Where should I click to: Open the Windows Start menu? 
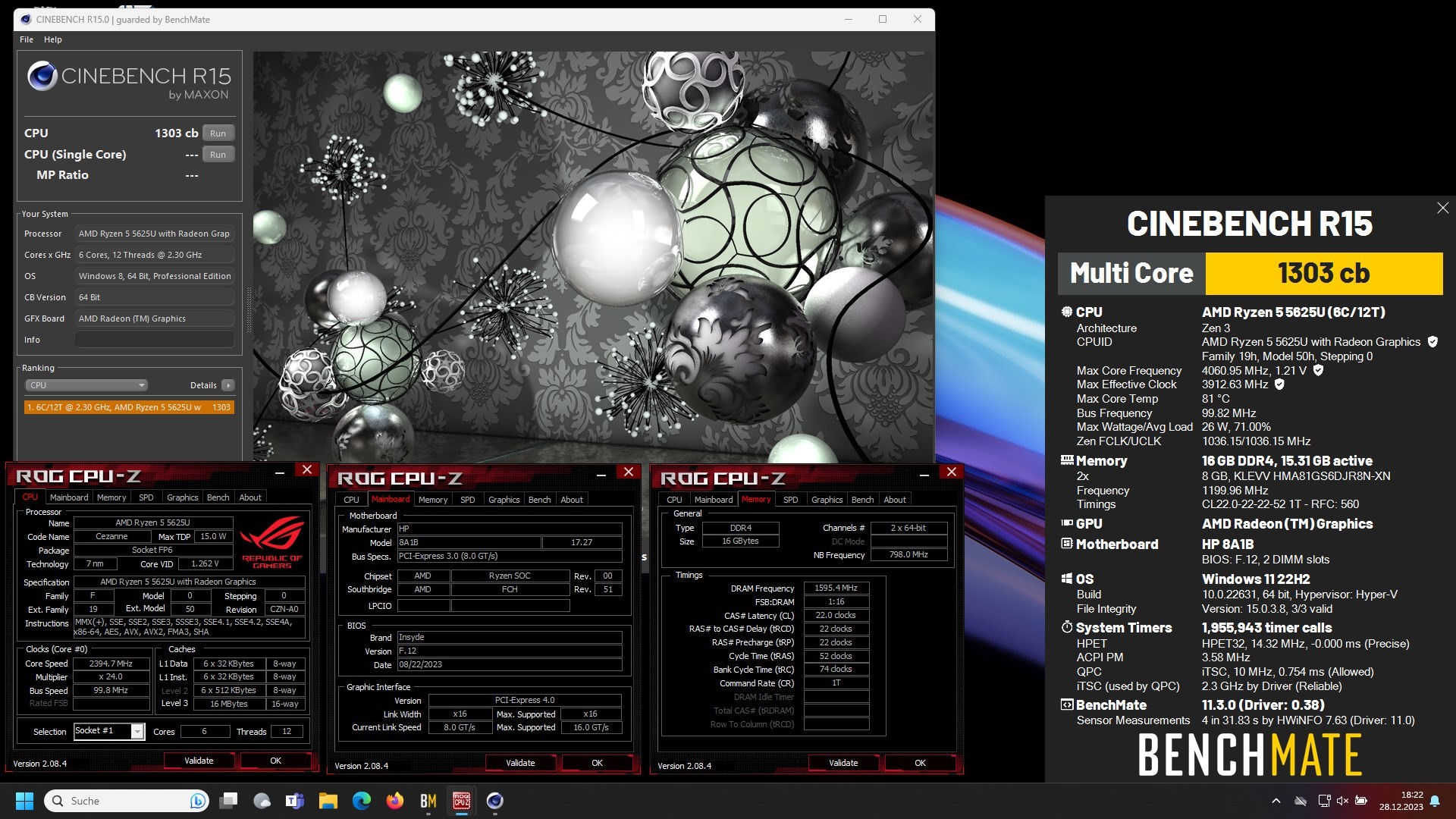click(x=24, y=801)
